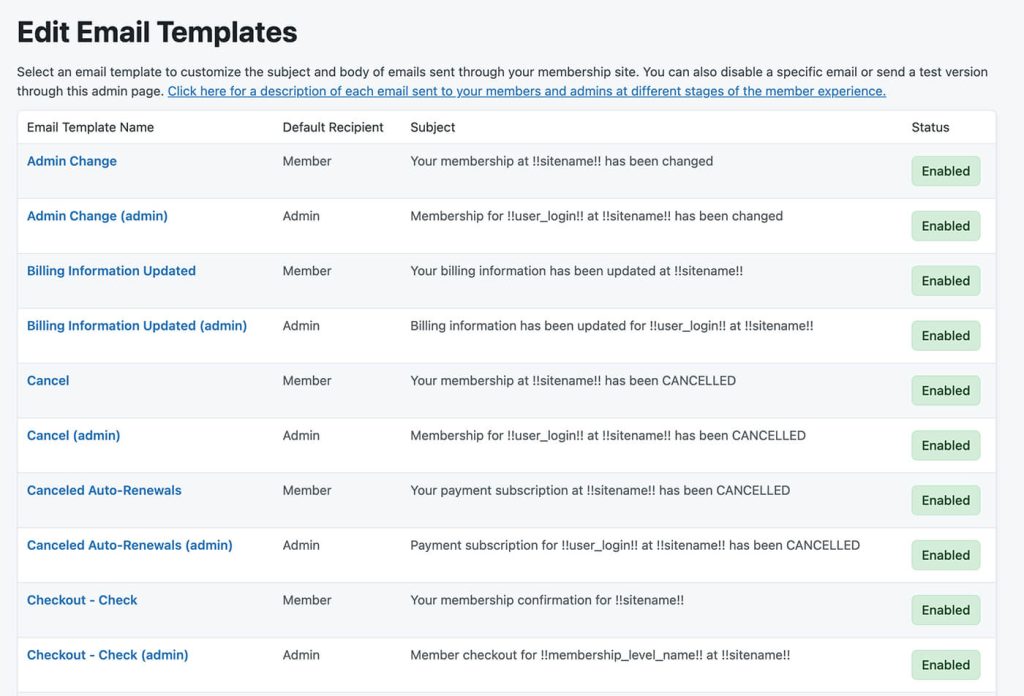Click Enabled status for Checkout - Check (admin)
The image size is (1024, 696).
(946, 665)
